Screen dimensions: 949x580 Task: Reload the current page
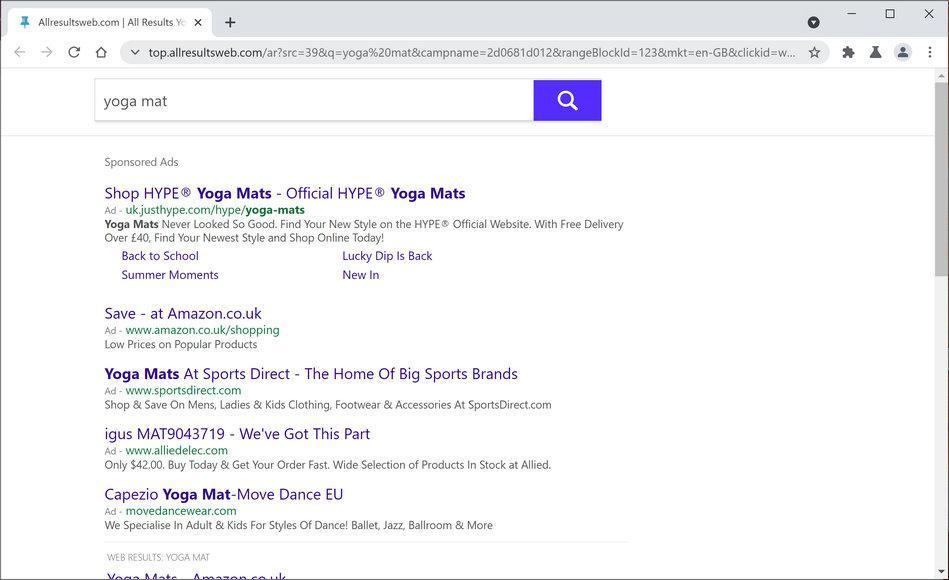click(x=74, y=52)
